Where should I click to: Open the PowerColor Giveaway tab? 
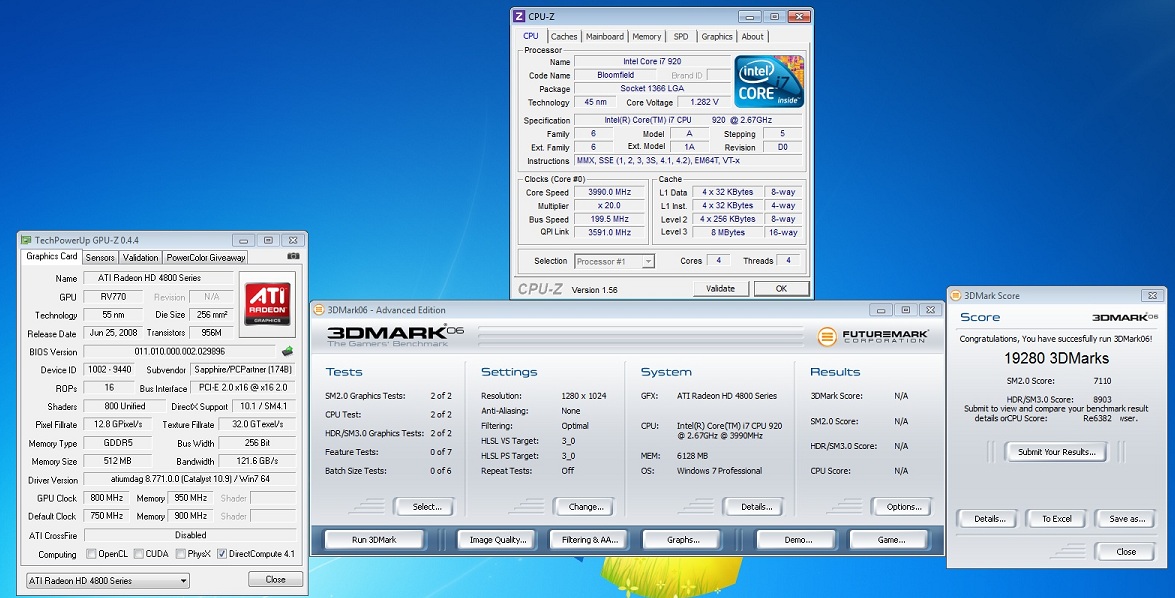click(206, 257)
